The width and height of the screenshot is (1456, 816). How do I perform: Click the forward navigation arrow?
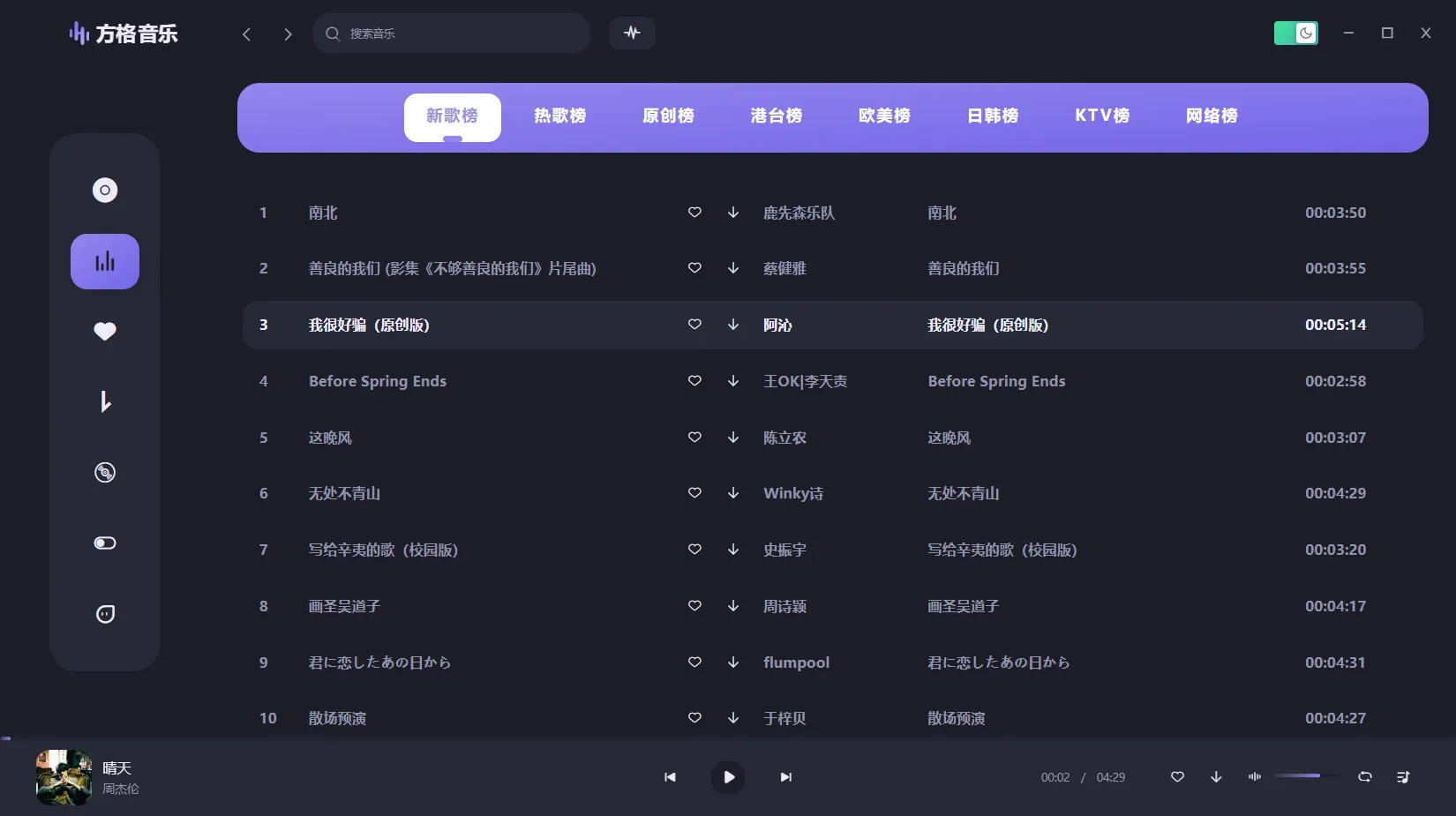click(x=288, y=34)
